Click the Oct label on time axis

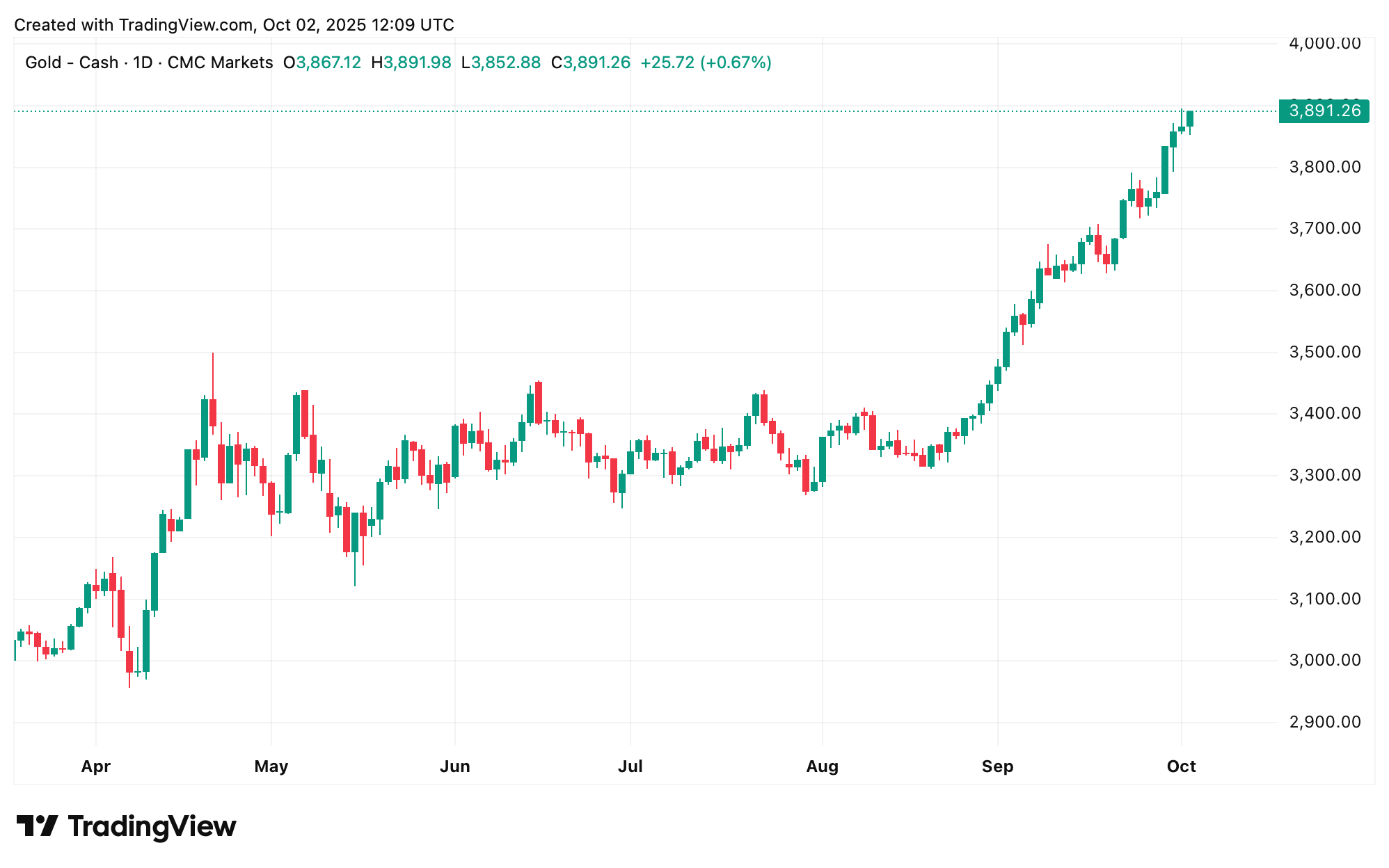point(1181,766)
